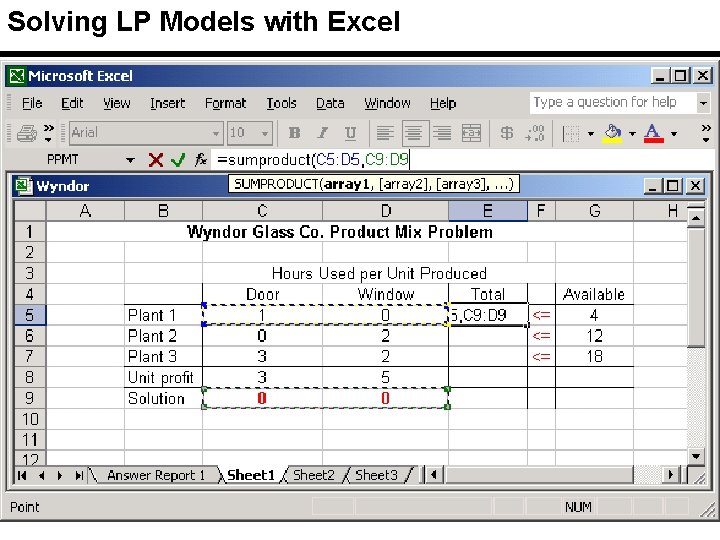The width and height of the screenshot is (720, 540).
Task: Align text right
Action: (x=442, y=134)
